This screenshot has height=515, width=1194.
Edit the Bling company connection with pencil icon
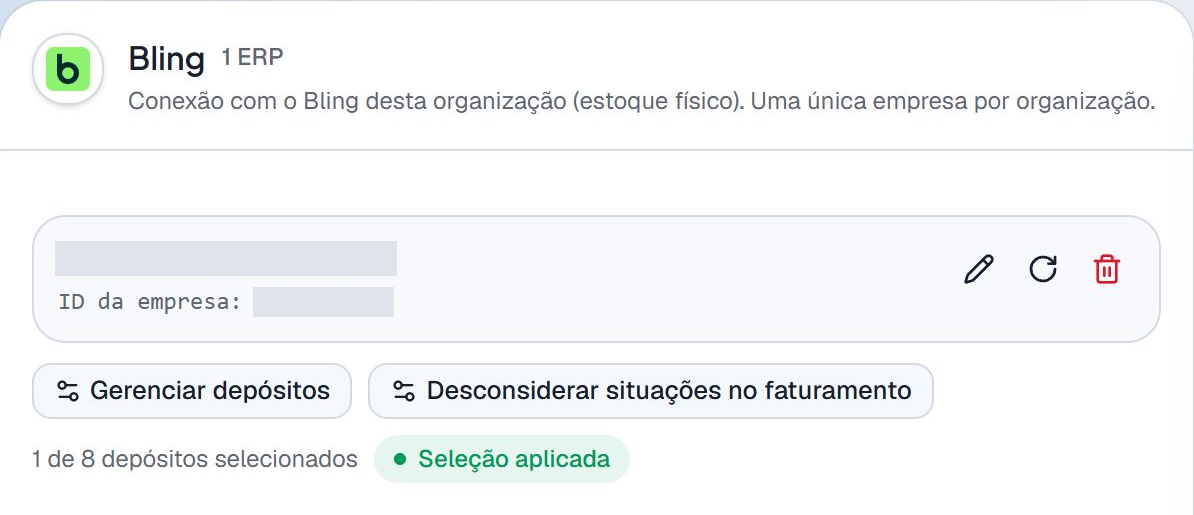tap(979, 270)
